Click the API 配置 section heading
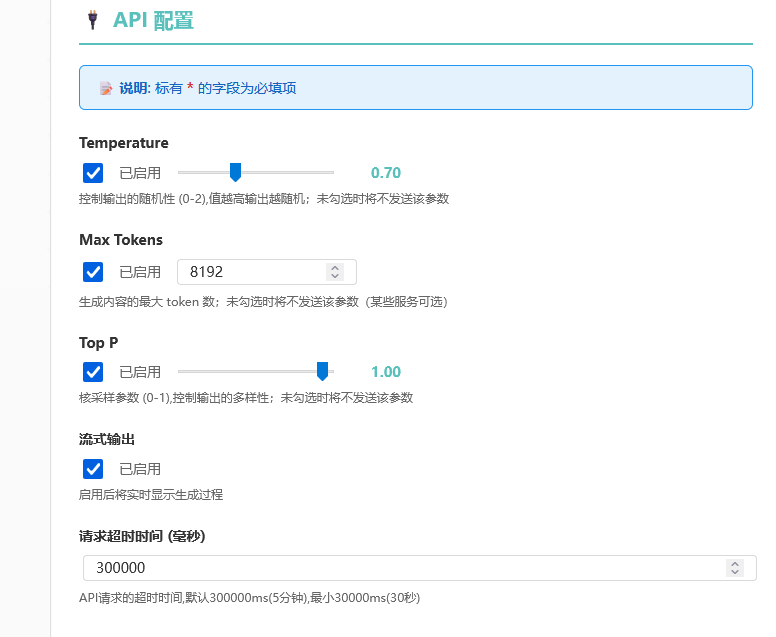The width and height of the screenshot is (776, 637). click(153, 21)
